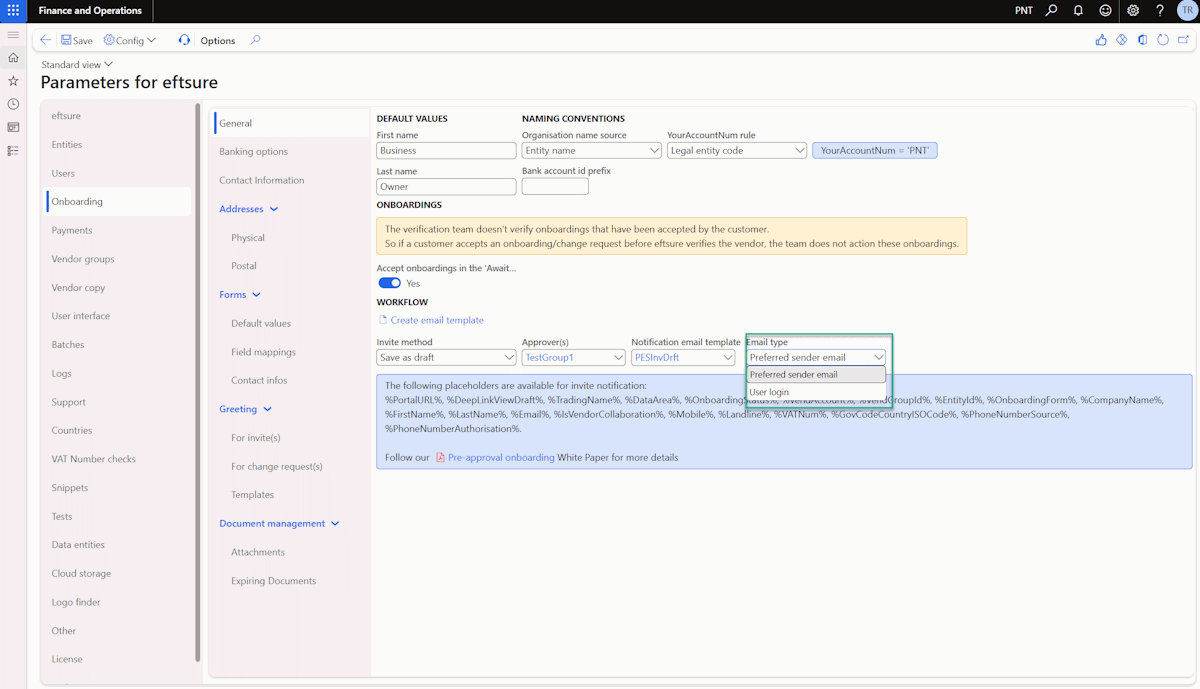Screen dimensions: 1200x689
Task: Click the feedback smiley icon
Action: point(1105,10)
